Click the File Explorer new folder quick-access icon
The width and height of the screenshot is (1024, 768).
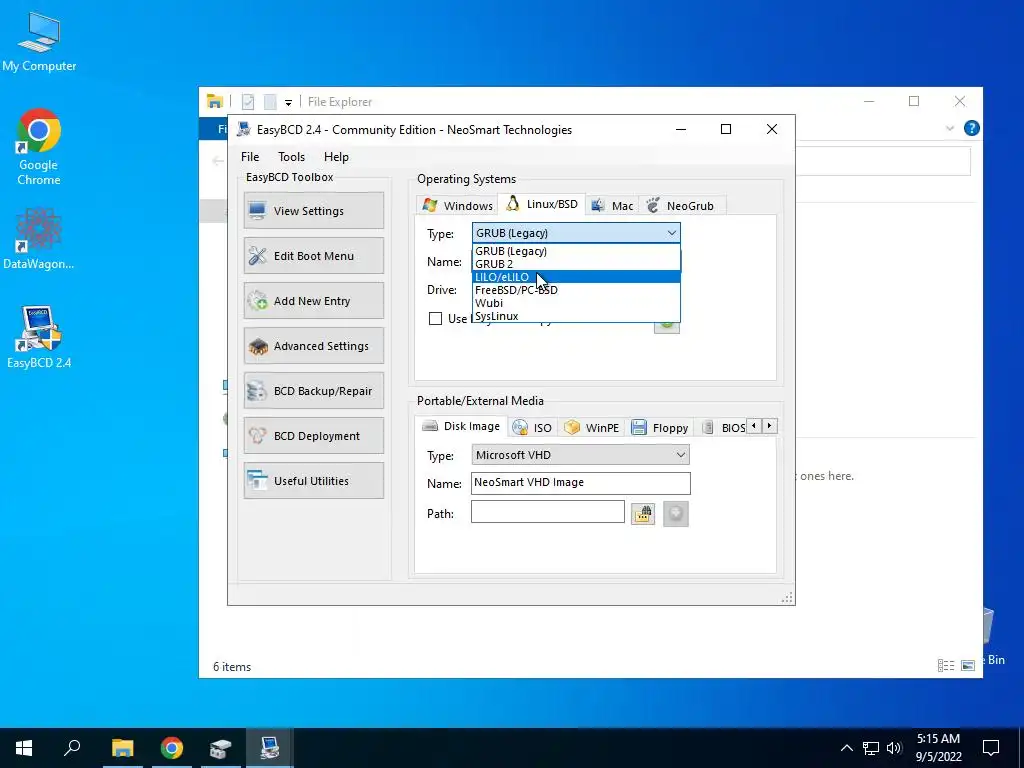click(x=270, y=102)
